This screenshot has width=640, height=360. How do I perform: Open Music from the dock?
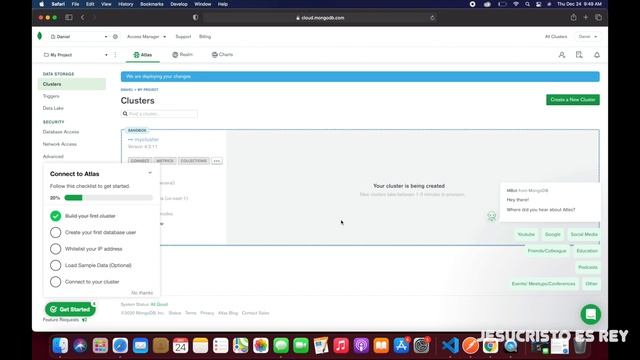coord(341,346)
